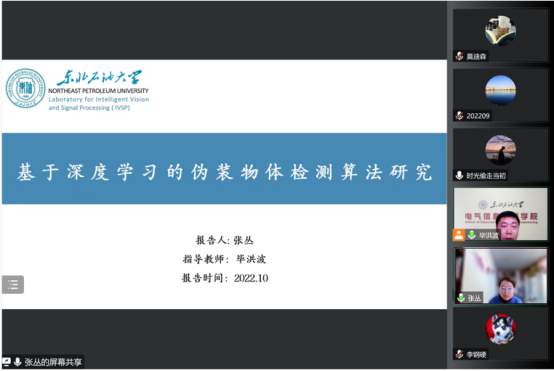
Task: Open the slide outline list icon
Action: tap(13, 284)
